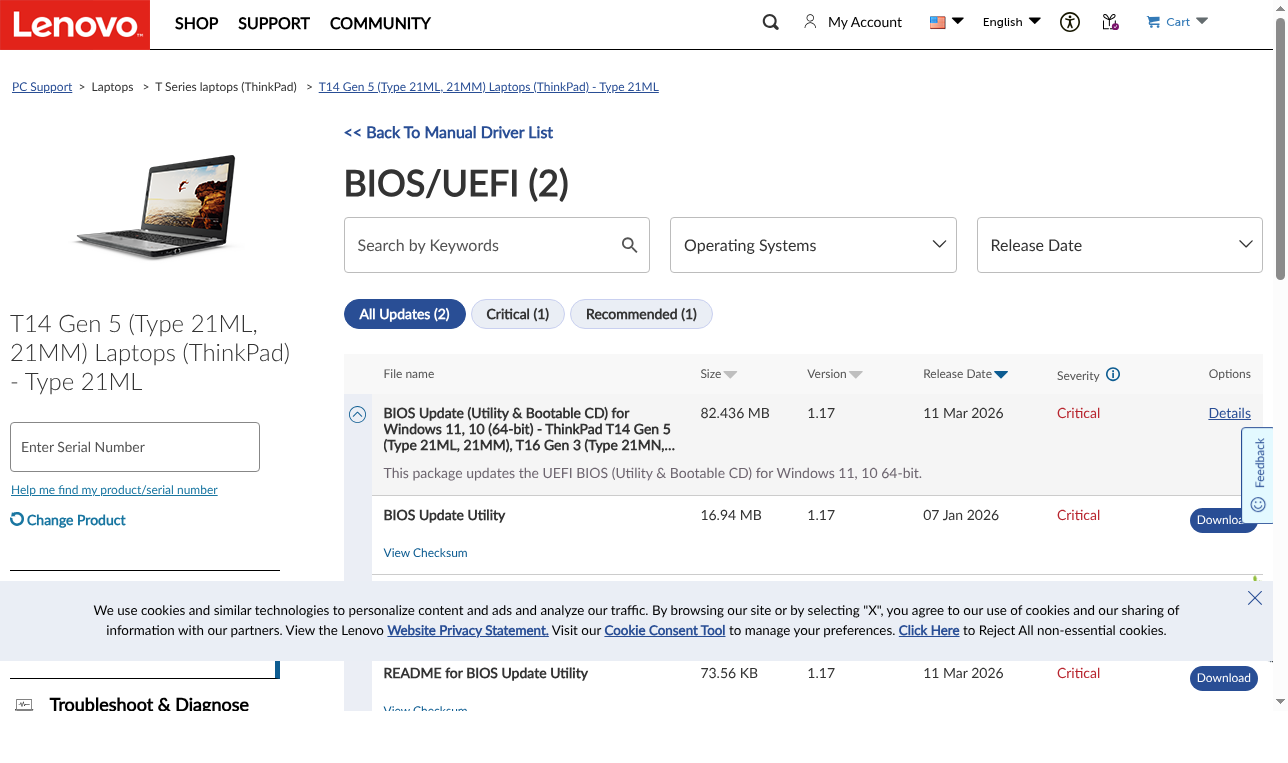Screen dimensions: 1288x763
Task: Open the SHOP menu
Action: [196, 23]
